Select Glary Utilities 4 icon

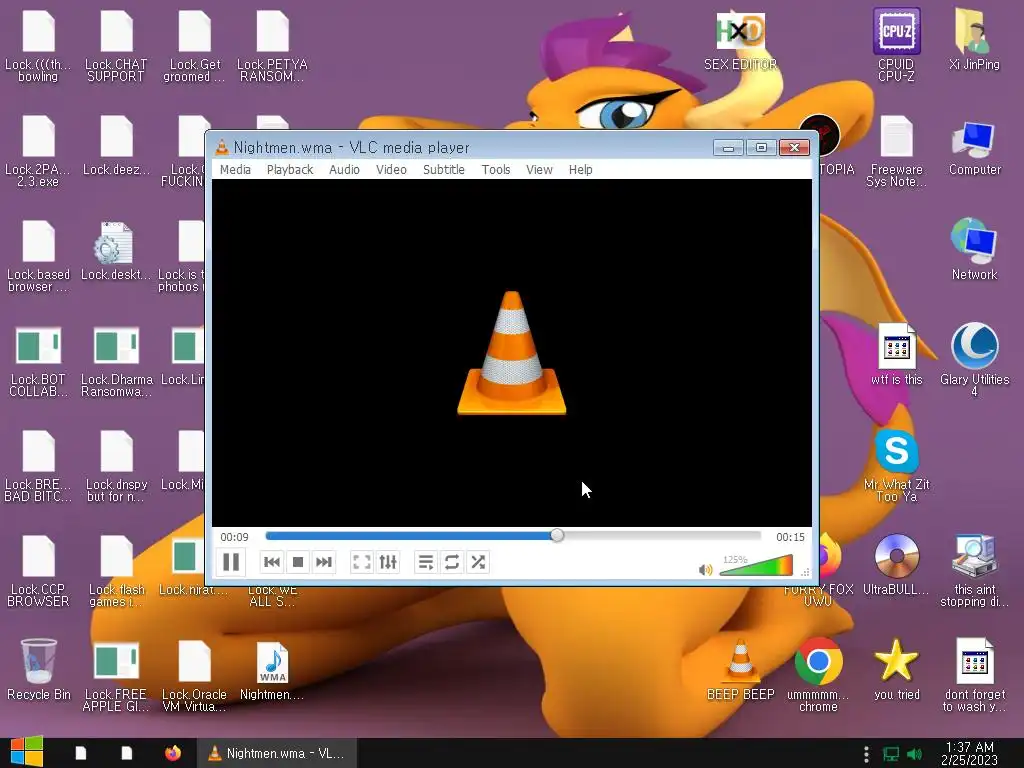click(x=974, y=359)
